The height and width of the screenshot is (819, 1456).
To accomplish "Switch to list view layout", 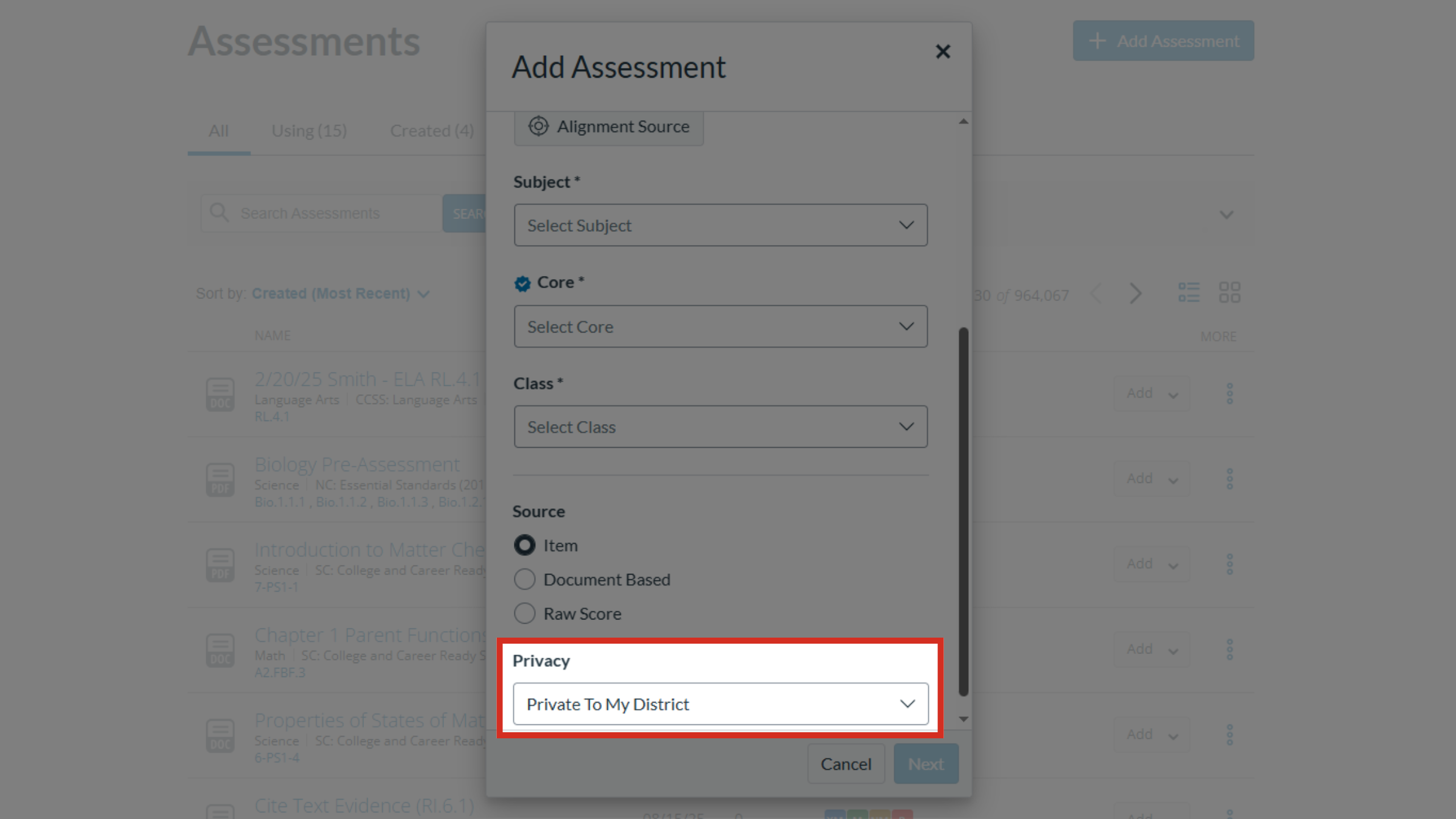I will pos(1188,292).
